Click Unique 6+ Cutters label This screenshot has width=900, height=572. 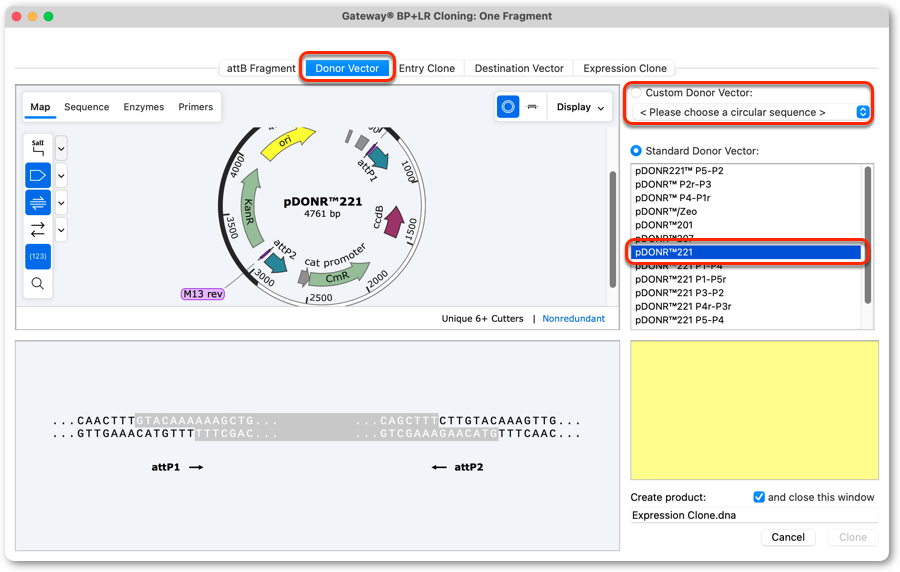click(482, 318)
